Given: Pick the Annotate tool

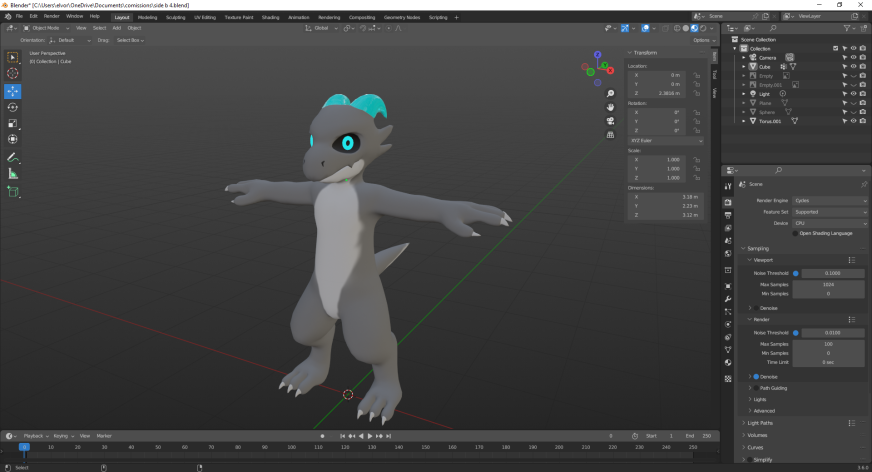Looking at the screenshot, I should 13,157.
